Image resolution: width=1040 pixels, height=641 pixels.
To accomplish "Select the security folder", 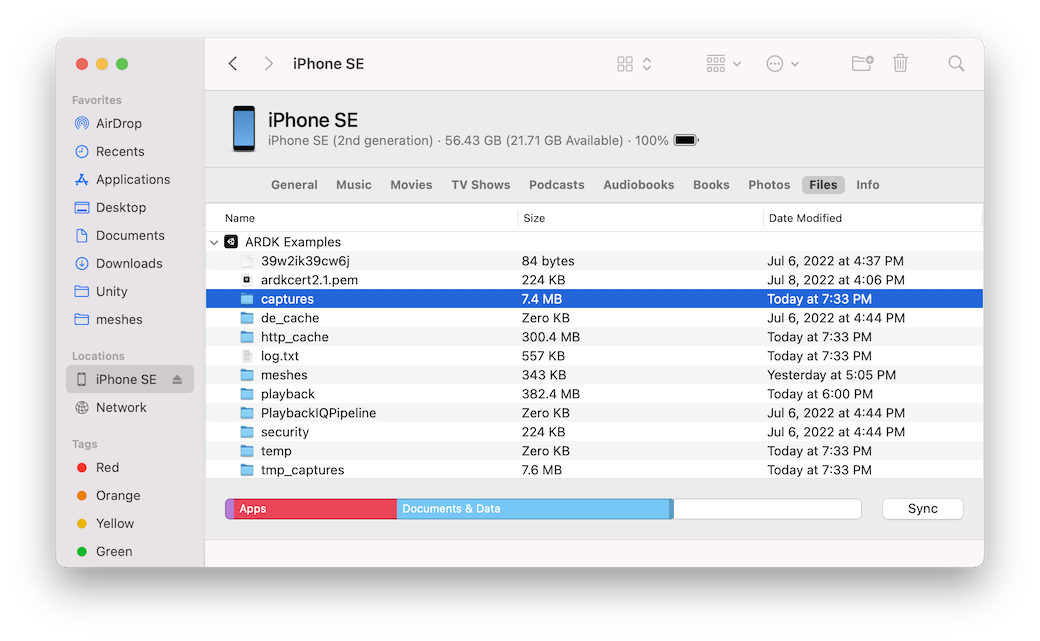I will pyautogui.click(x=594, y=432).
